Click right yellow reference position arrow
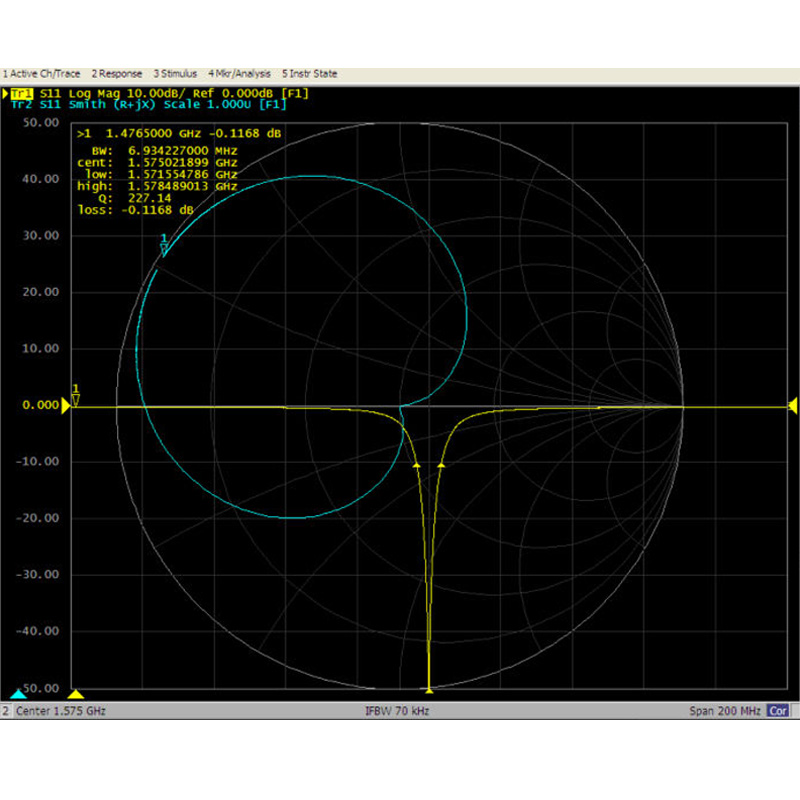 792,405
